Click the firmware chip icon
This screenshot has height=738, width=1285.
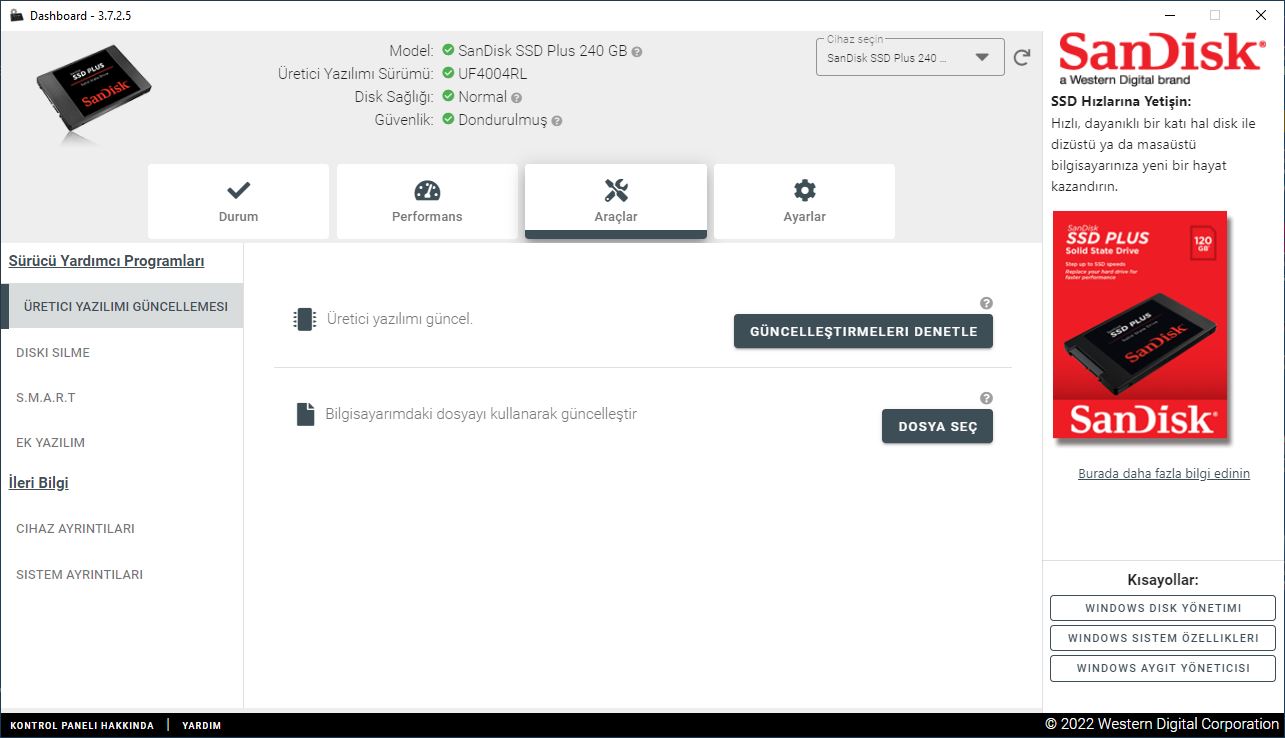pos(304,319)
